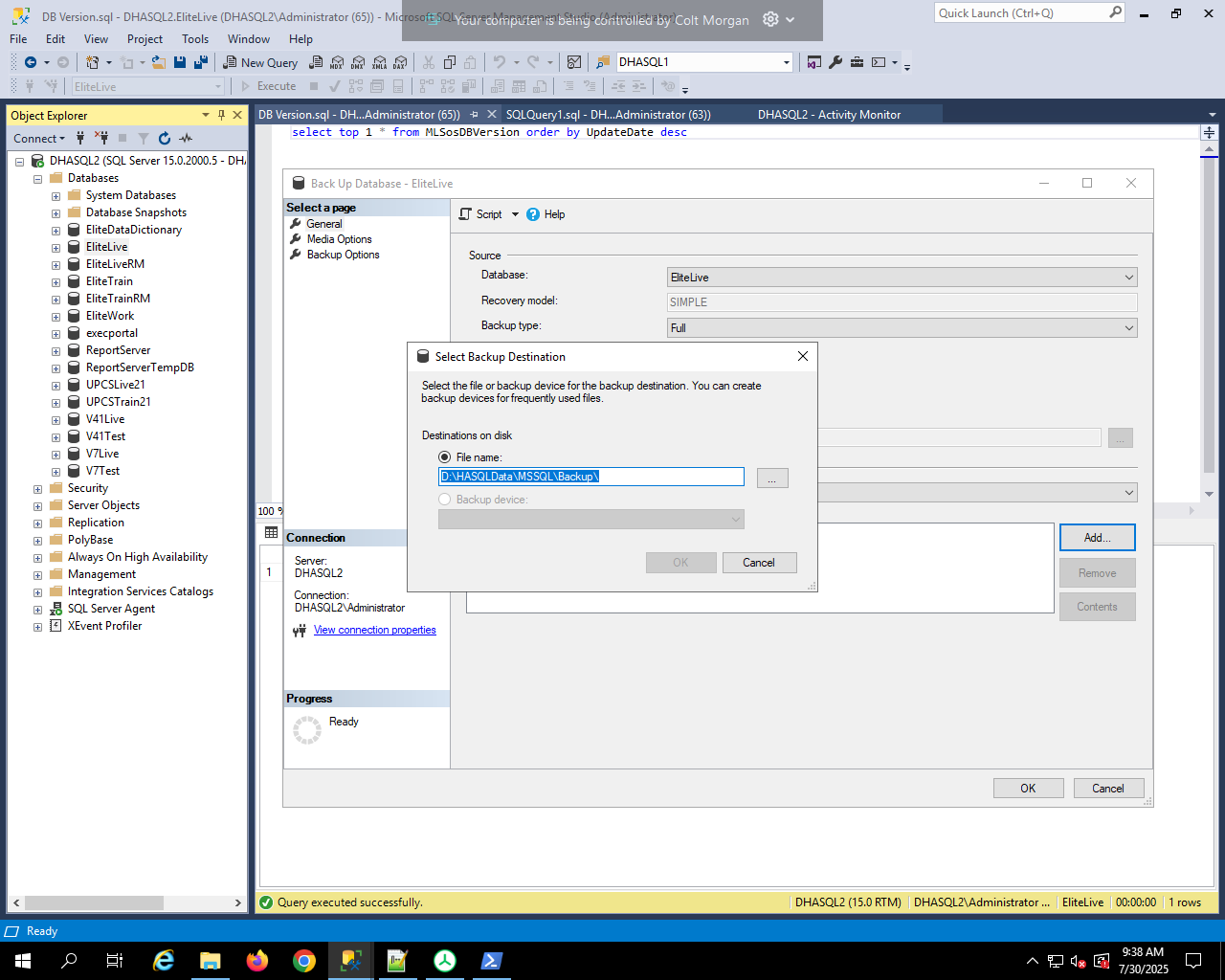
Task: Open the Window menu
Action: 249,39
